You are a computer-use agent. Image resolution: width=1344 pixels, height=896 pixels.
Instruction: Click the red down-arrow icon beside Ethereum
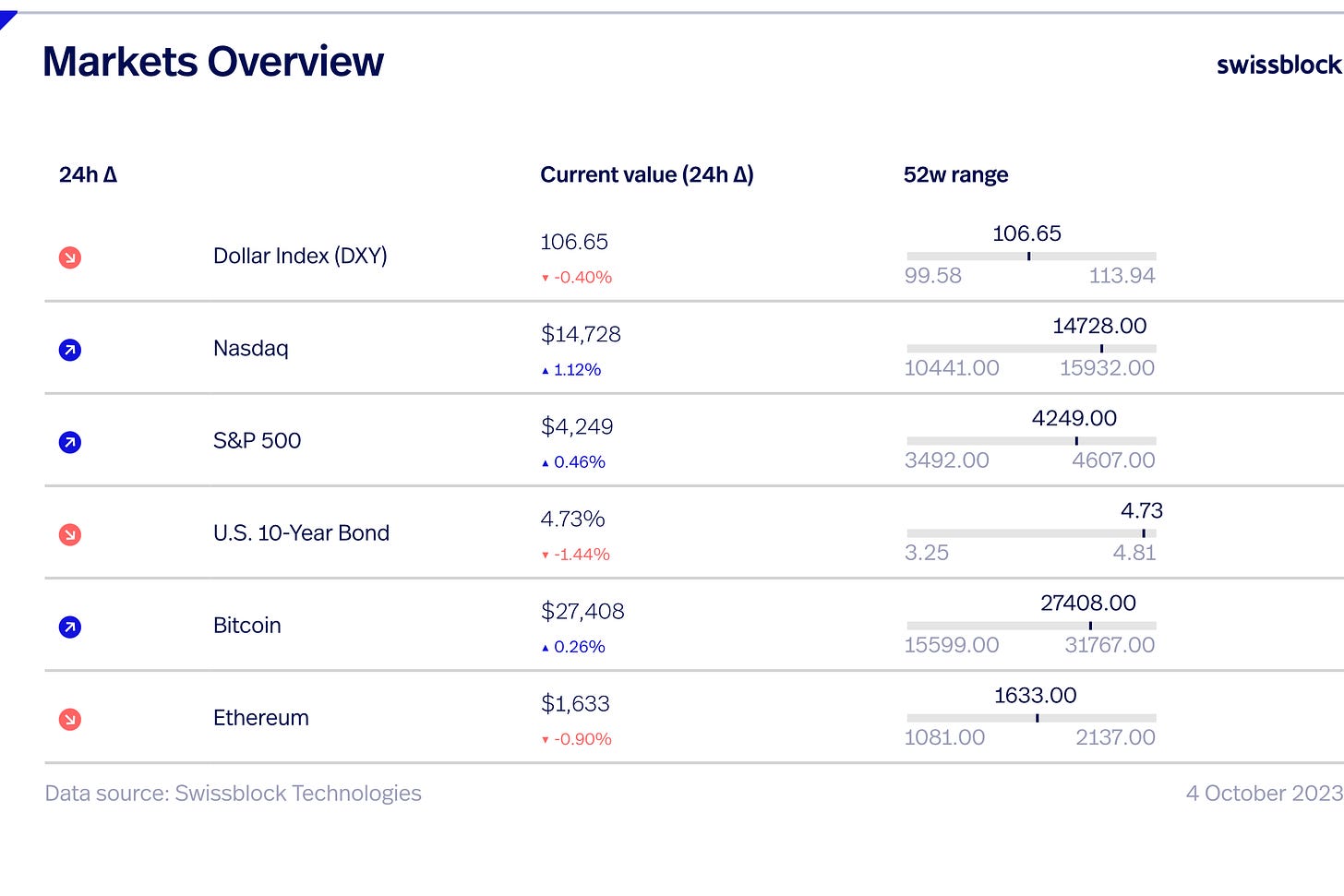point(70,719)
